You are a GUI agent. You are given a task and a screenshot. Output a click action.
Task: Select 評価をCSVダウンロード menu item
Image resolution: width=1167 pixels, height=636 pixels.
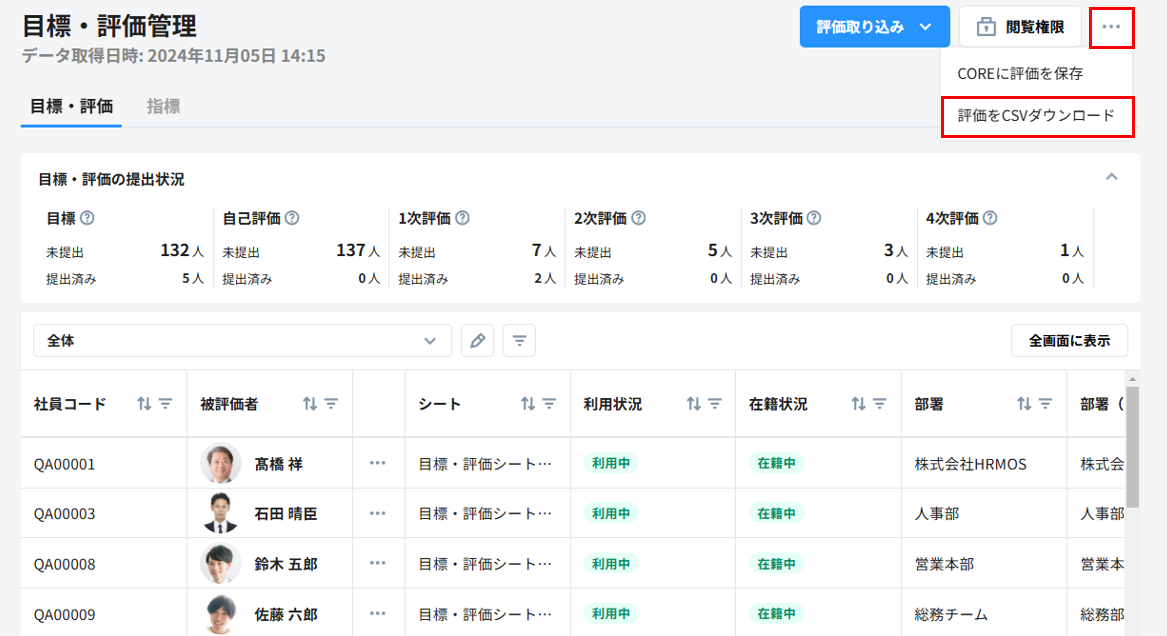pyautogui.click(x=1036, y=116)
